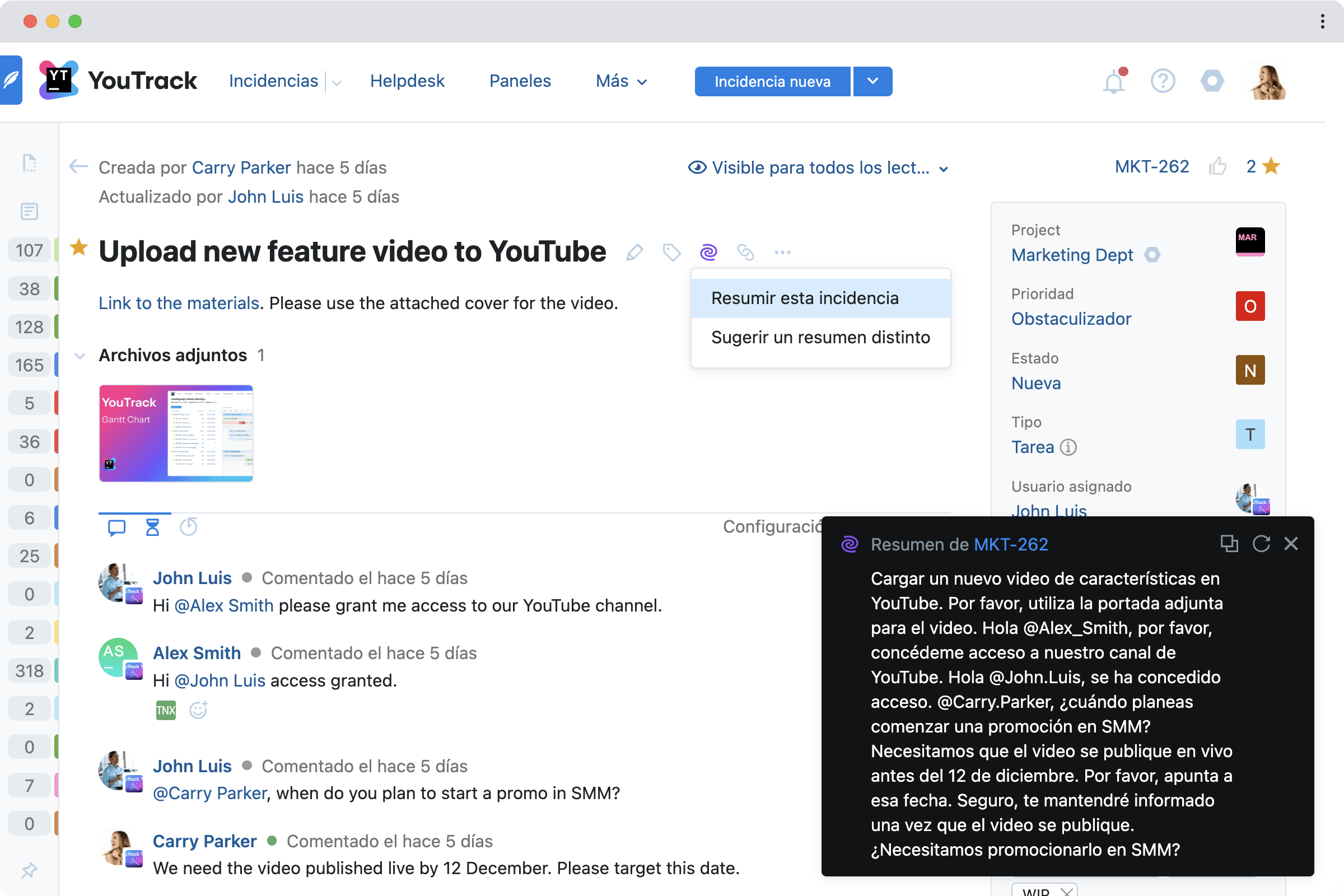Viewport: 1344px width, 896px height.
Task: Switch to the spent time hourglass icon
Action: (x=152, y=527)
